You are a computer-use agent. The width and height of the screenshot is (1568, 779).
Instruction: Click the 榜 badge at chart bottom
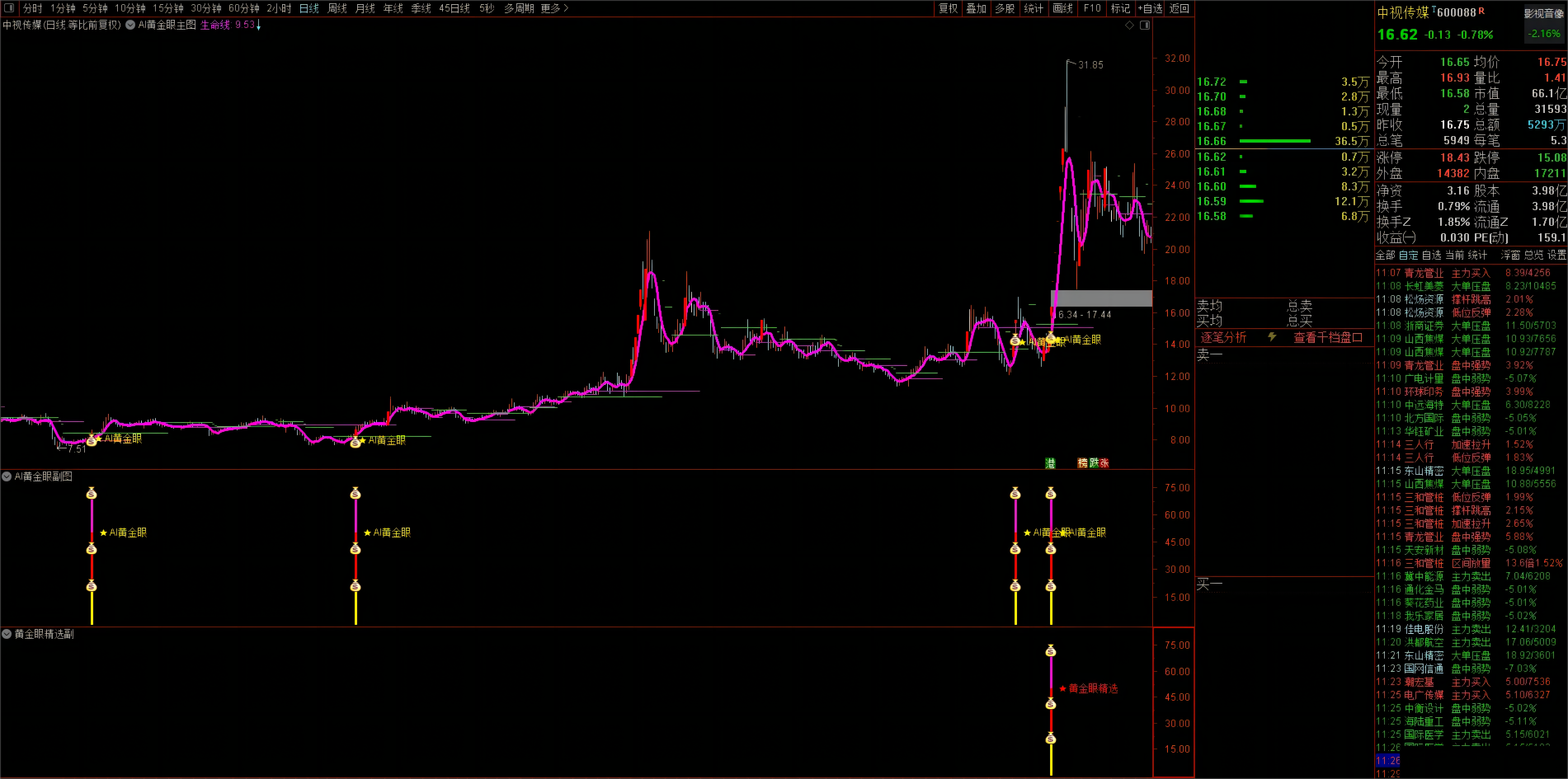click(x=1082, y=463)
